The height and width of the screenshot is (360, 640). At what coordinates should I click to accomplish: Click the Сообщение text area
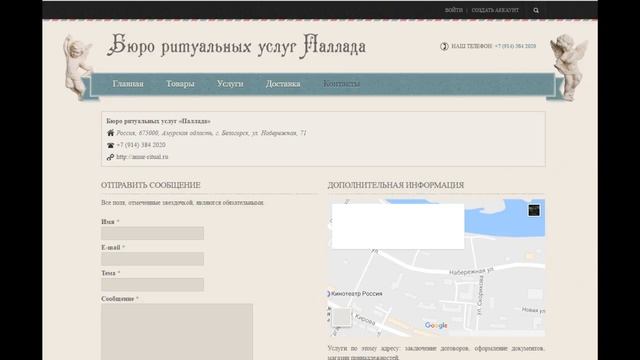tap(177, 331)
